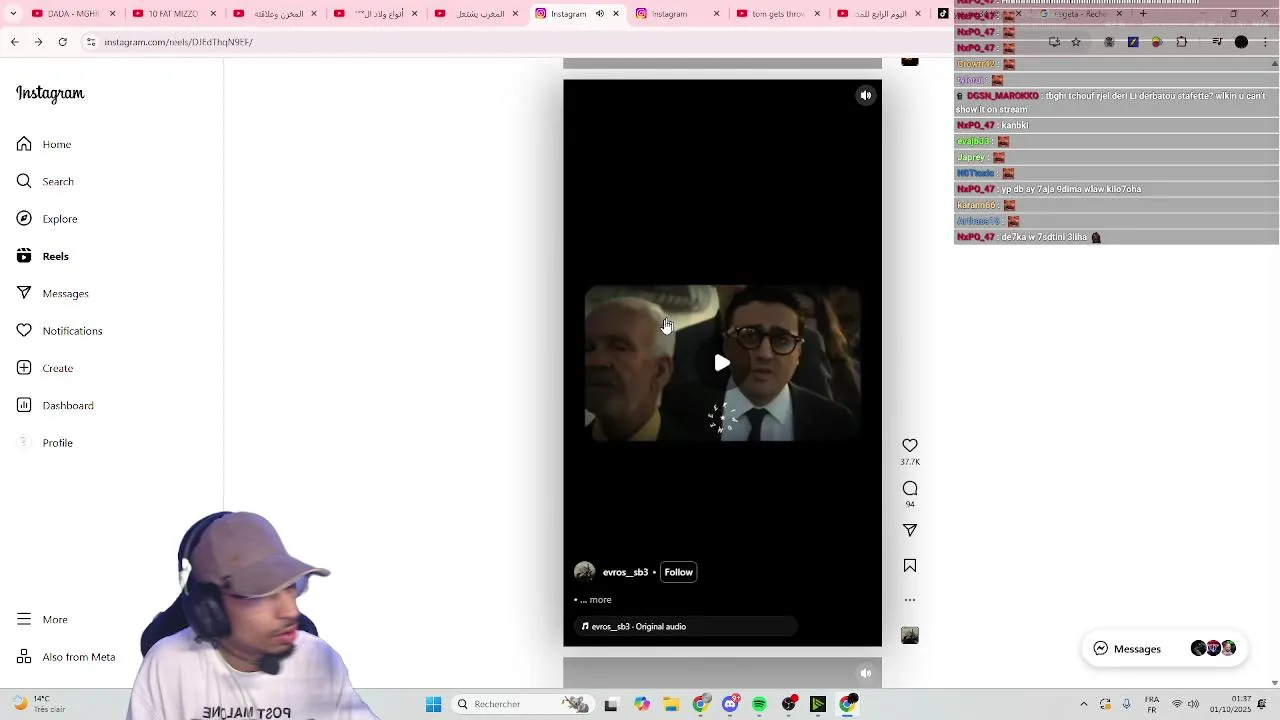Close the 'DADA - MGHI' tab
Screen dimensions: 1280x720
point(112,14)
